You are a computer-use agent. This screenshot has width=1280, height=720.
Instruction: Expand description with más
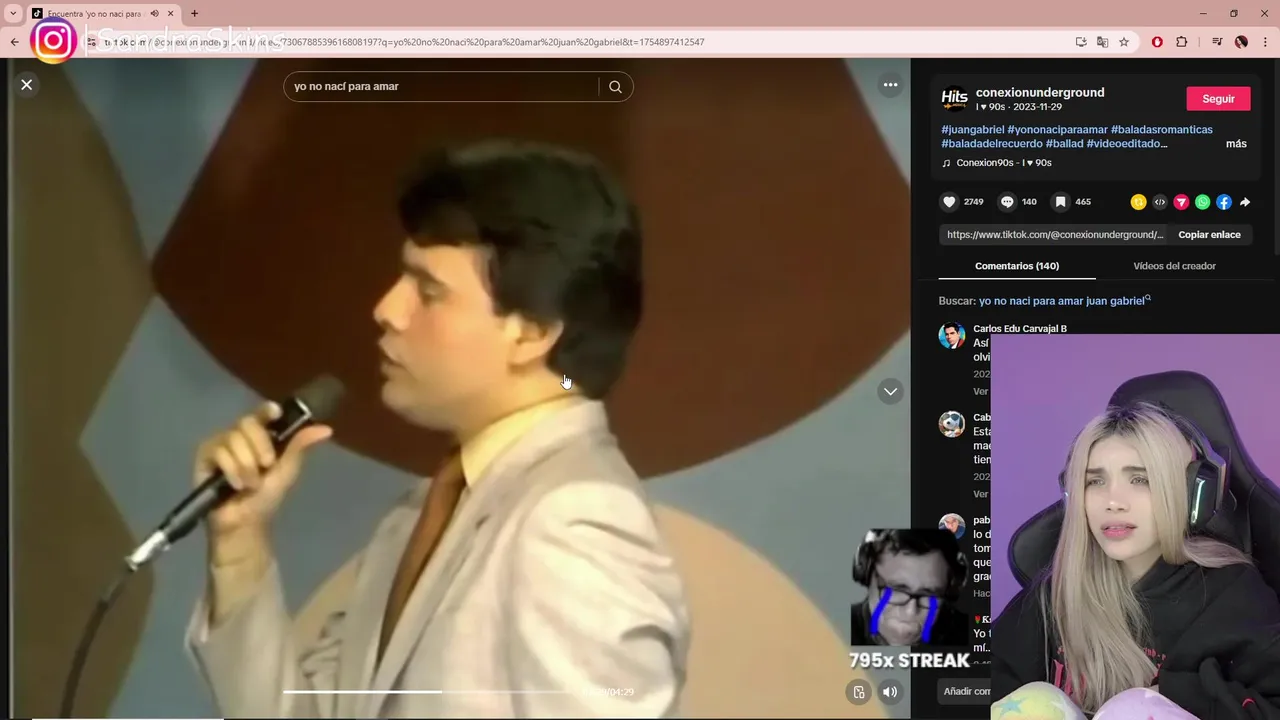1236,144
